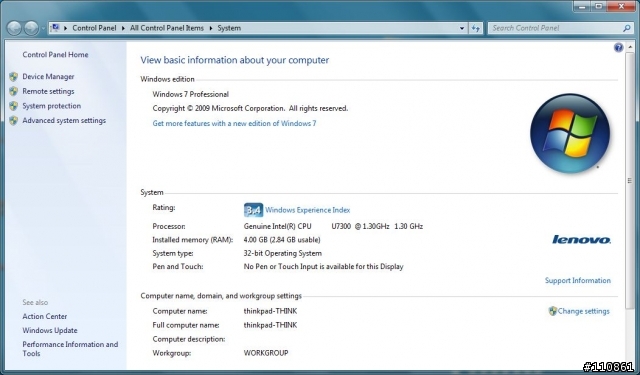640x375 pixels.
Task: Click the scrollbar up arrow
Action: pos(629,47)
